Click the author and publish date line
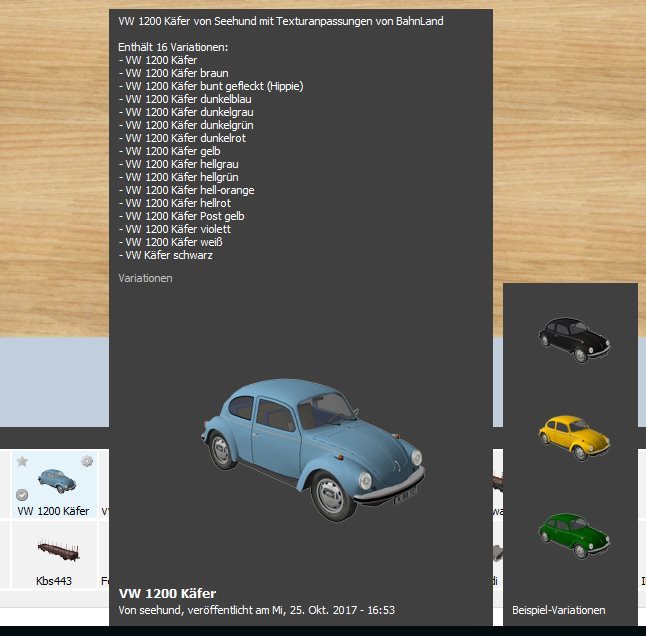Screen dimensions: 646x636 tap(256, 610)
